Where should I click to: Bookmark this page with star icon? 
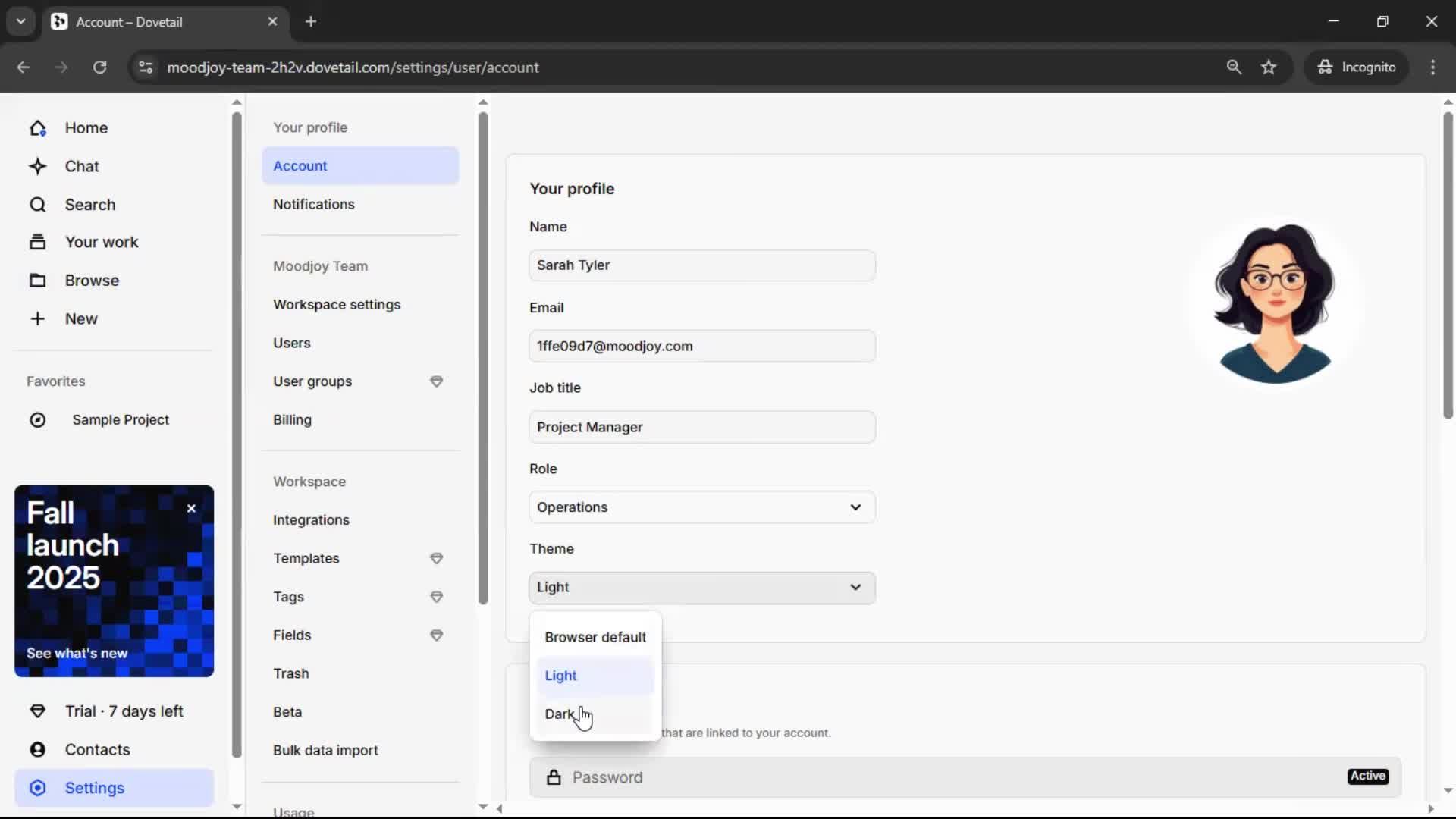pyautogui.click(x=1269, y=67)
